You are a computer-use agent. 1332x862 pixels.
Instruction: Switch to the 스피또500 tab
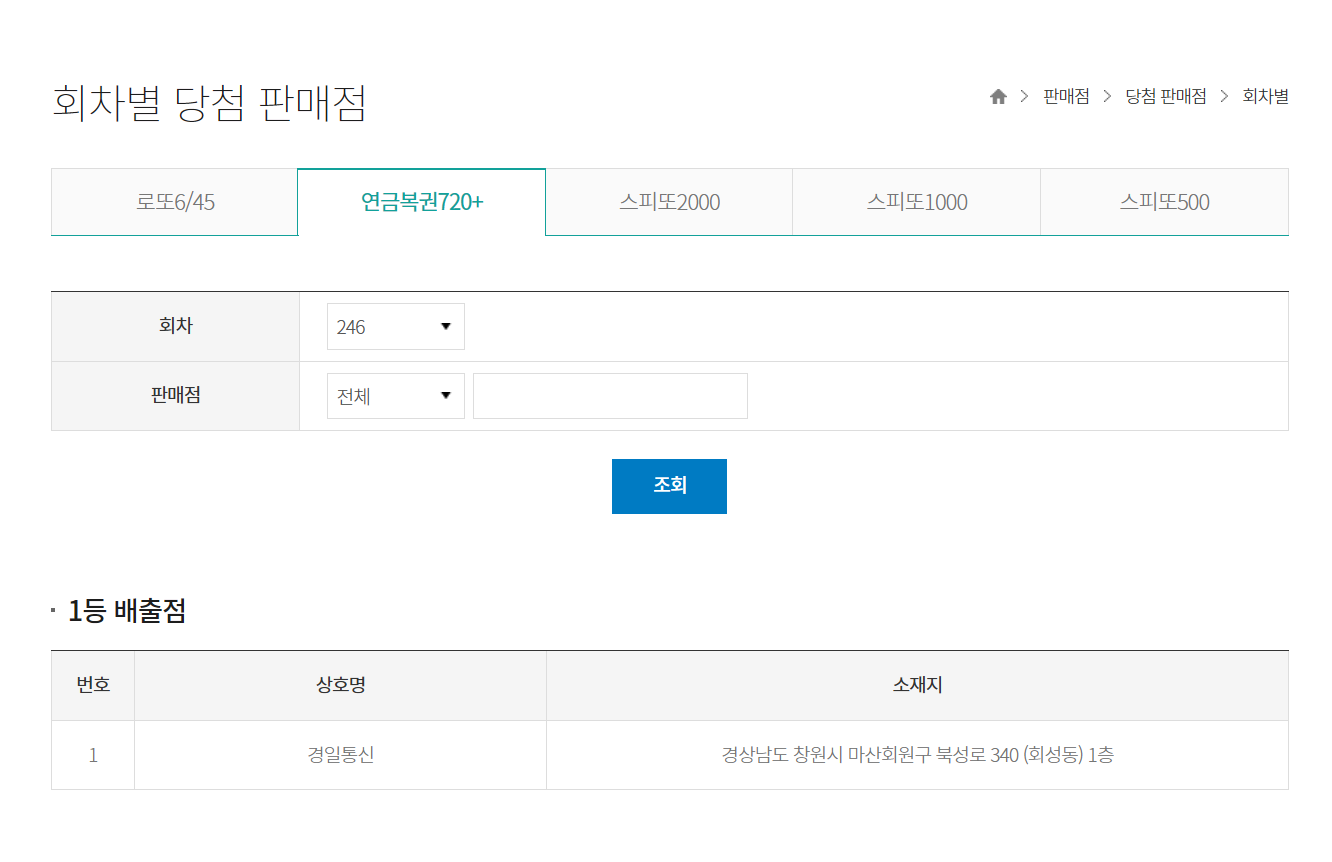coord(1164,202)
